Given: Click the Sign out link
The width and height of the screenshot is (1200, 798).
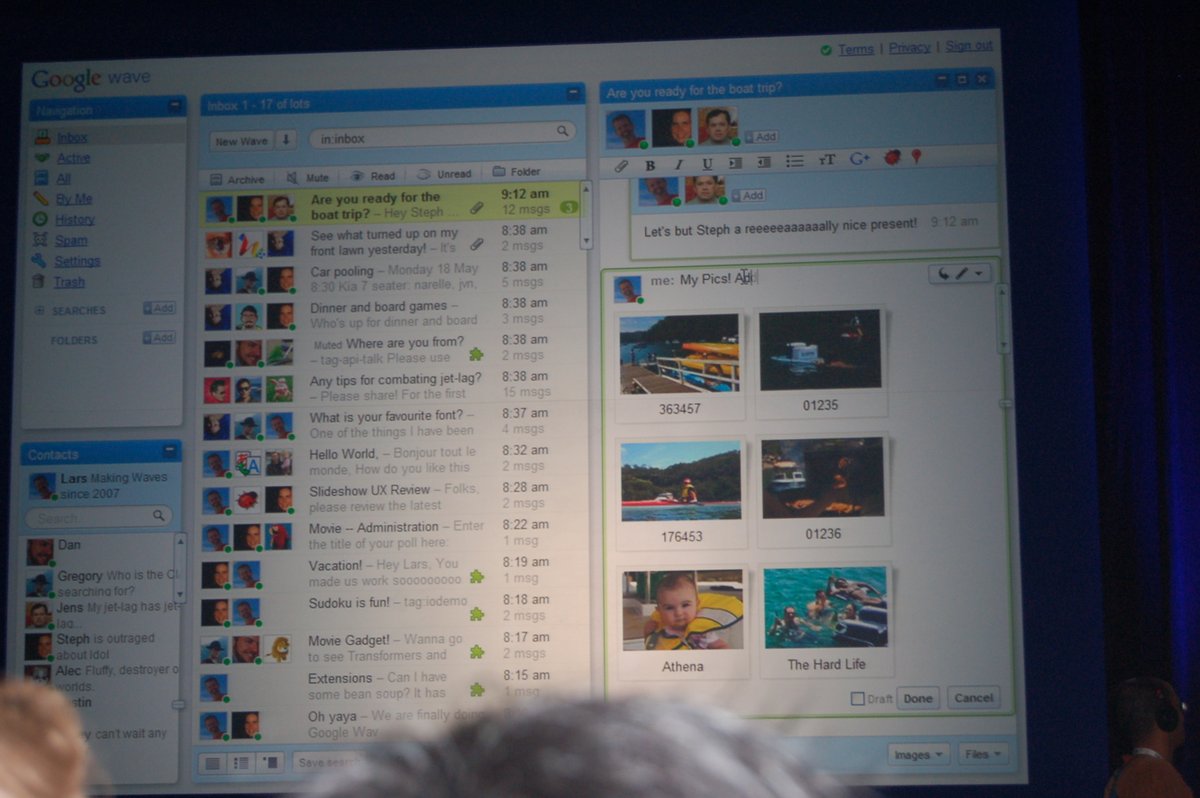Looking at the screenshot, I should tap(969, 45).
